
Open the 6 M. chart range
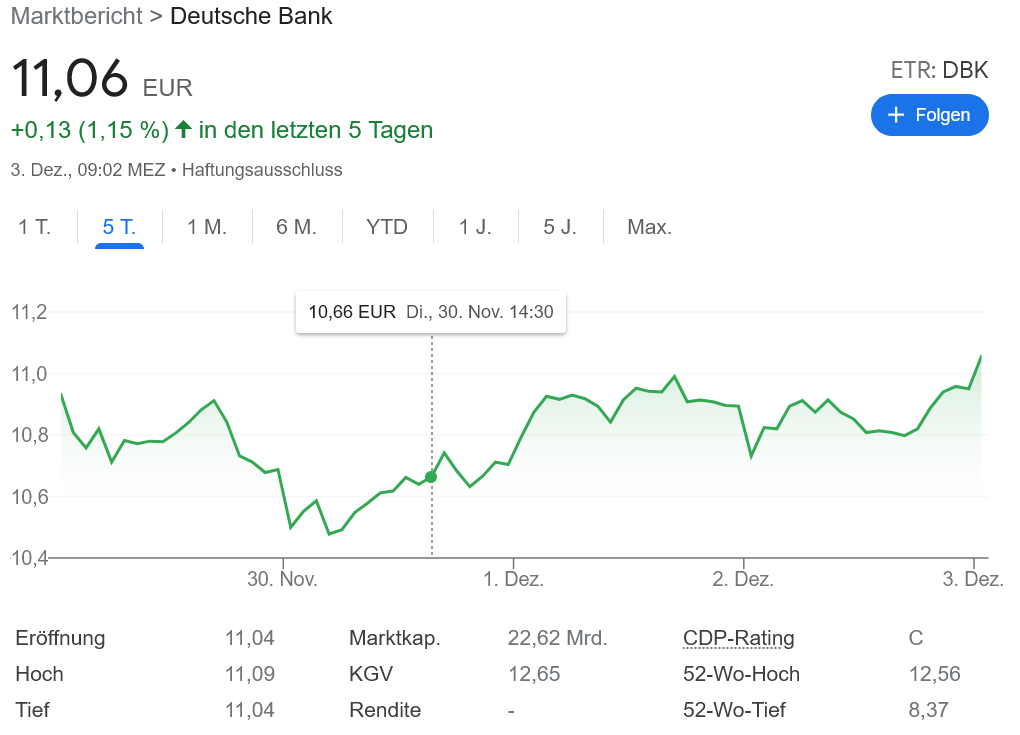[295, 227]
